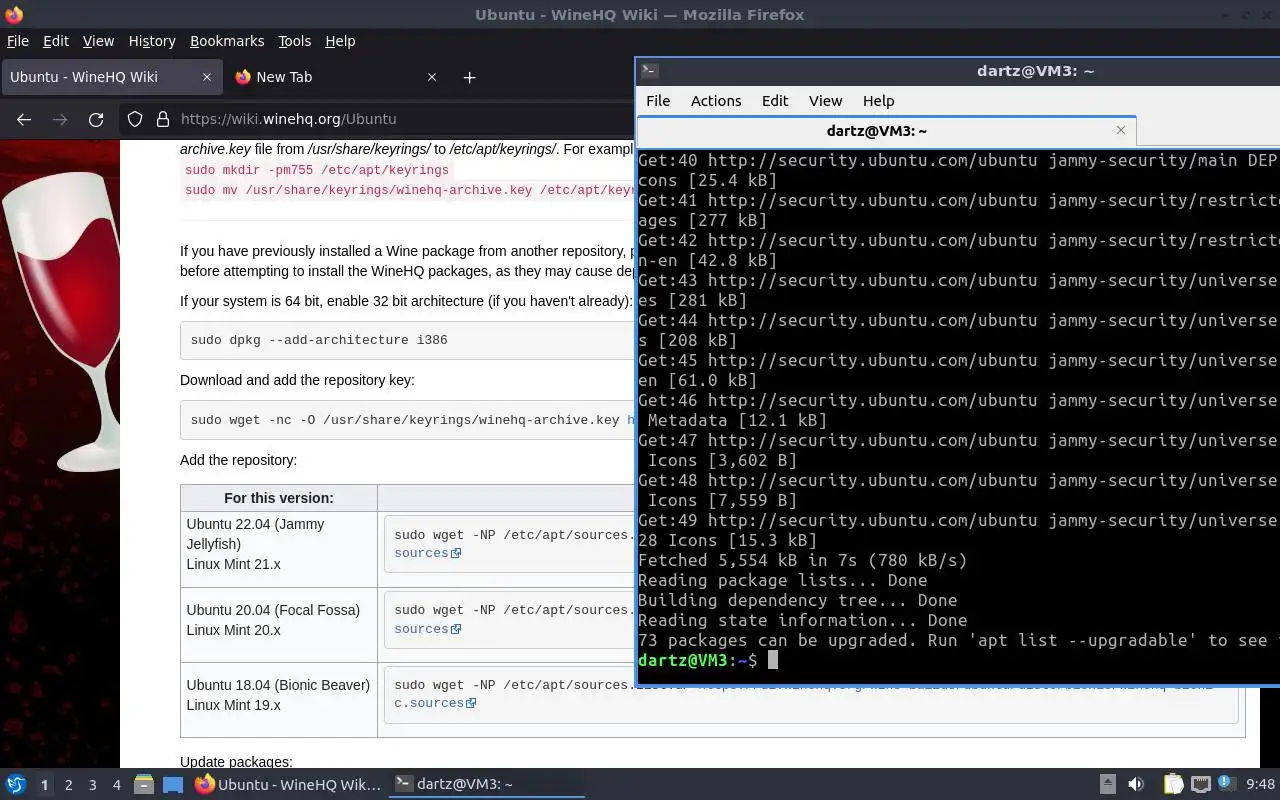Open Firefox History menu

152,41
